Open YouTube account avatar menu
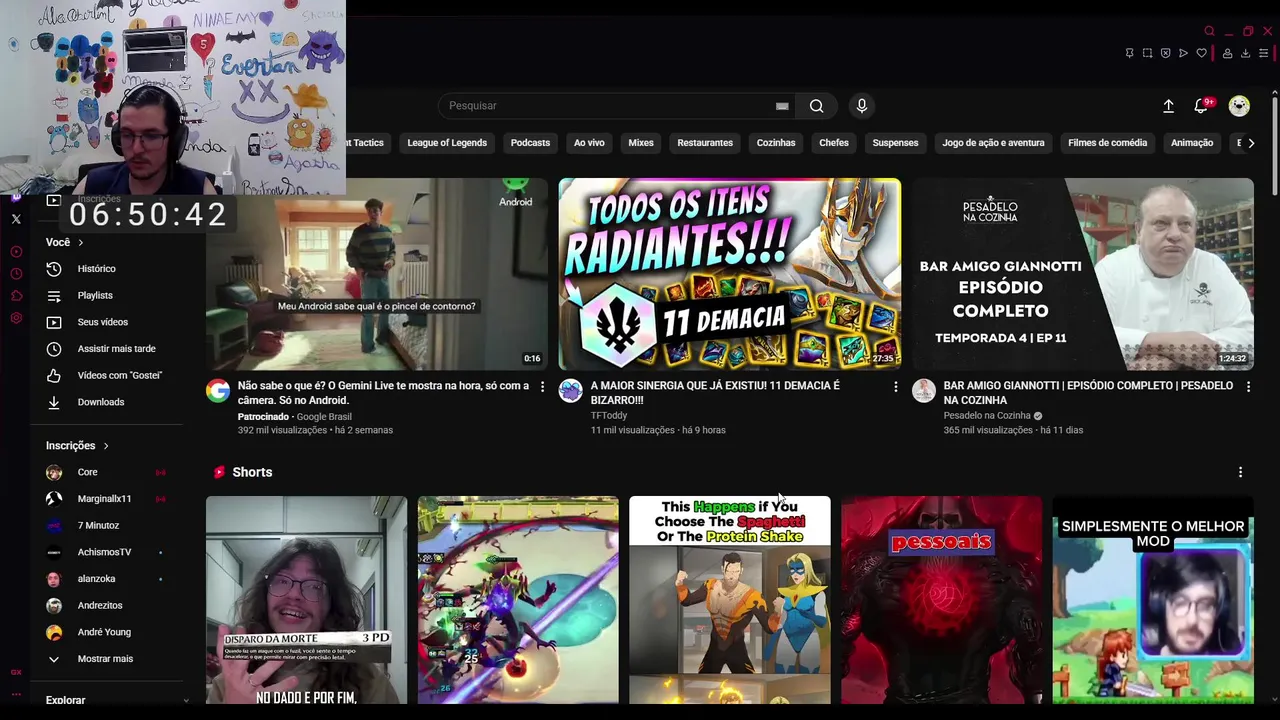Screen dimensions: 1280x720 (1239, 106)
